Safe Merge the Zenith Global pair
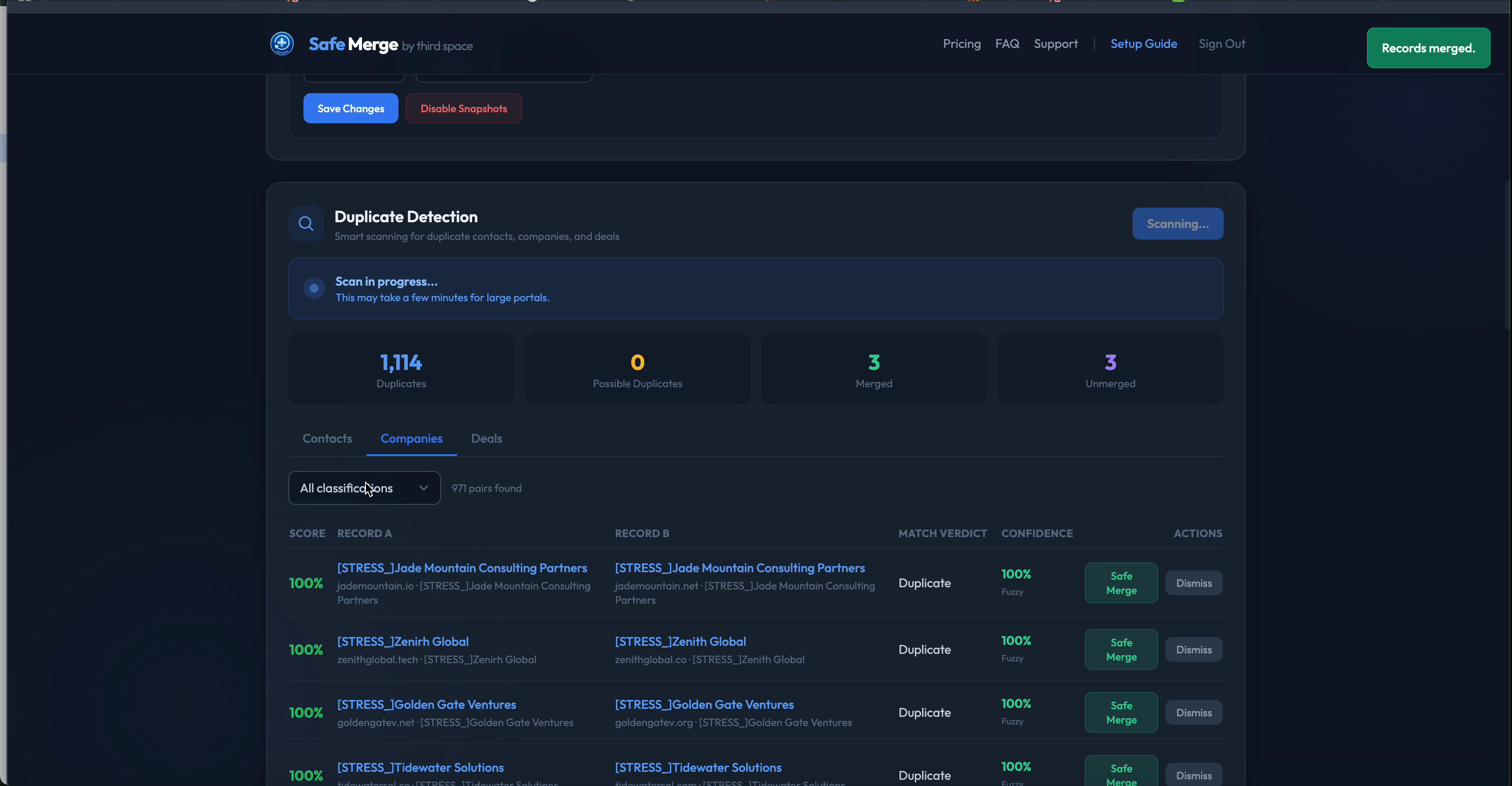This screenshot has height=786, width=1512. (1121, 649)
